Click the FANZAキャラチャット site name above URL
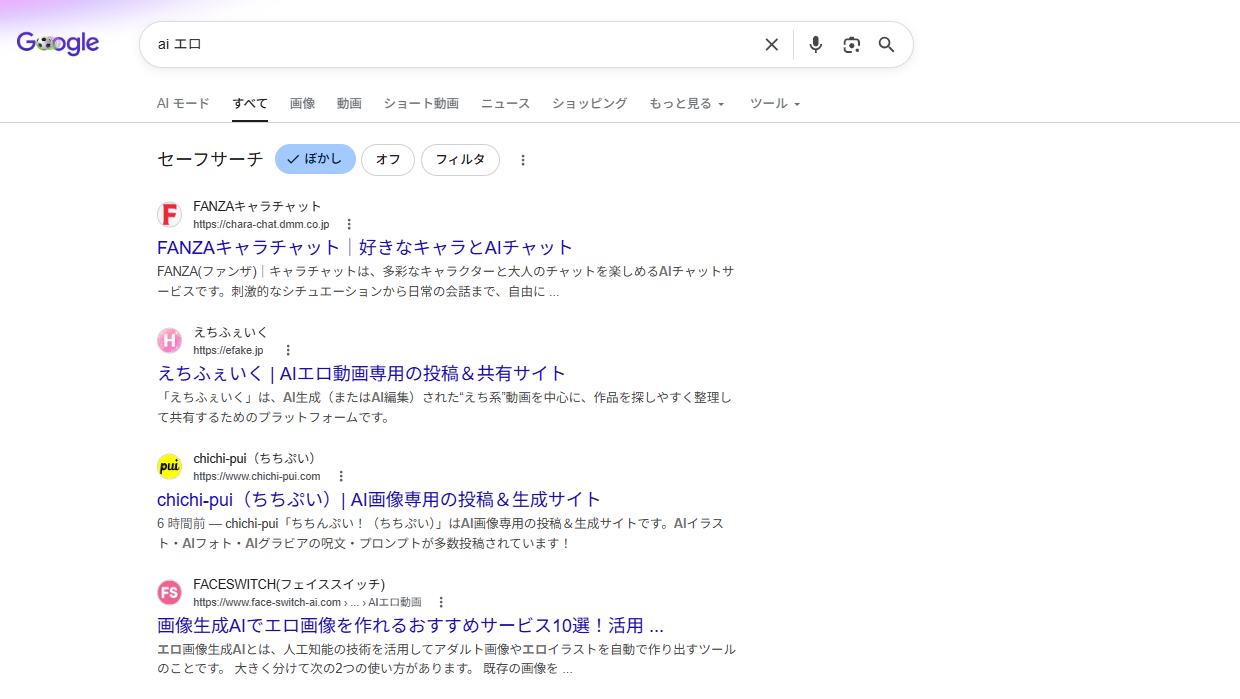The width and height of the screenshot is (1240, 699). [x=257, y=207]
